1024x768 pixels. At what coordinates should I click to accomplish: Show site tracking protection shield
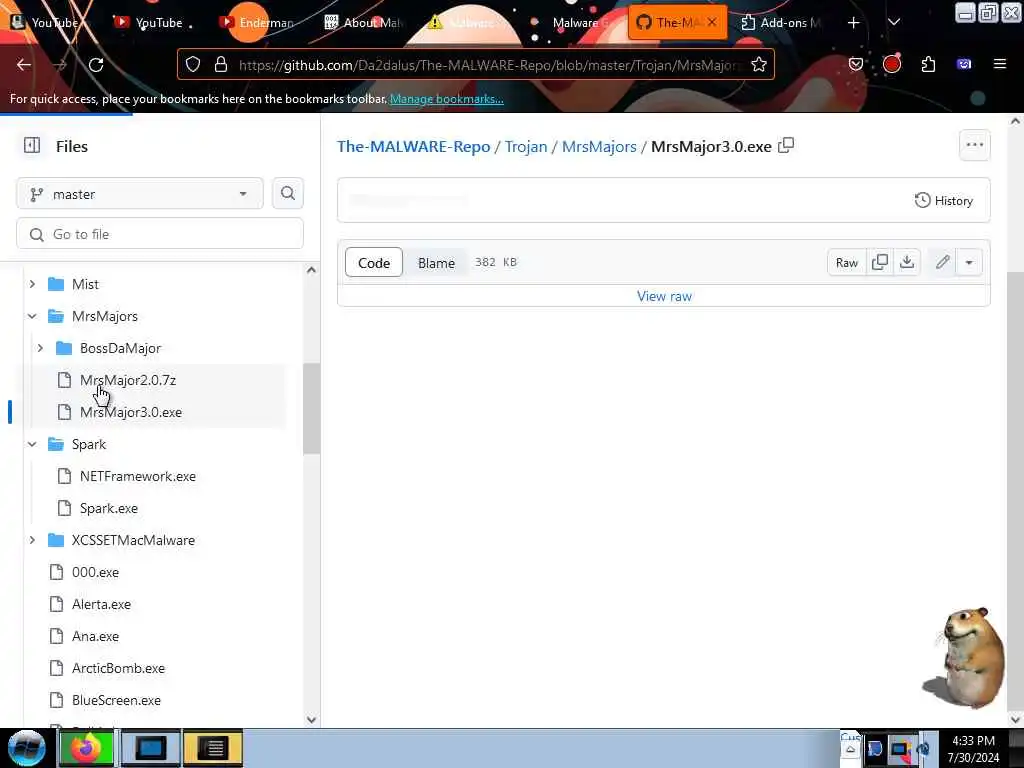193,65
